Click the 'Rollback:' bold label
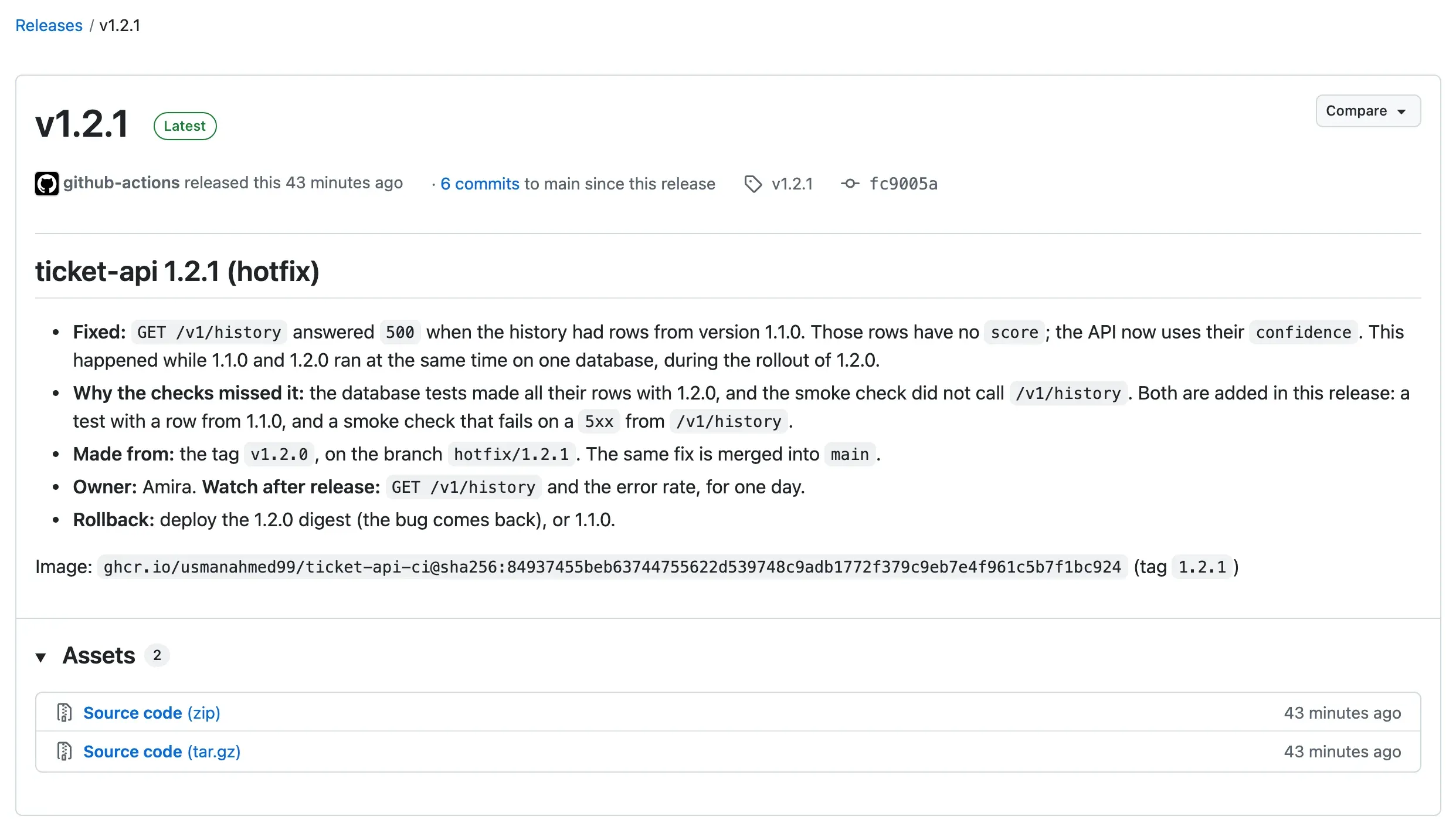The width and height of the screenshot is (1456, 826). tap(114, 520)
